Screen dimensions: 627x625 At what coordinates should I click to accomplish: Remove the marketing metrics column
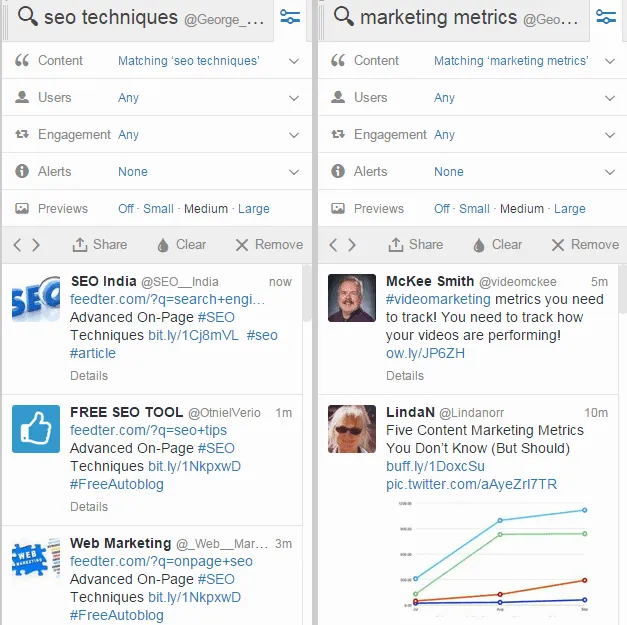[584, 244]
